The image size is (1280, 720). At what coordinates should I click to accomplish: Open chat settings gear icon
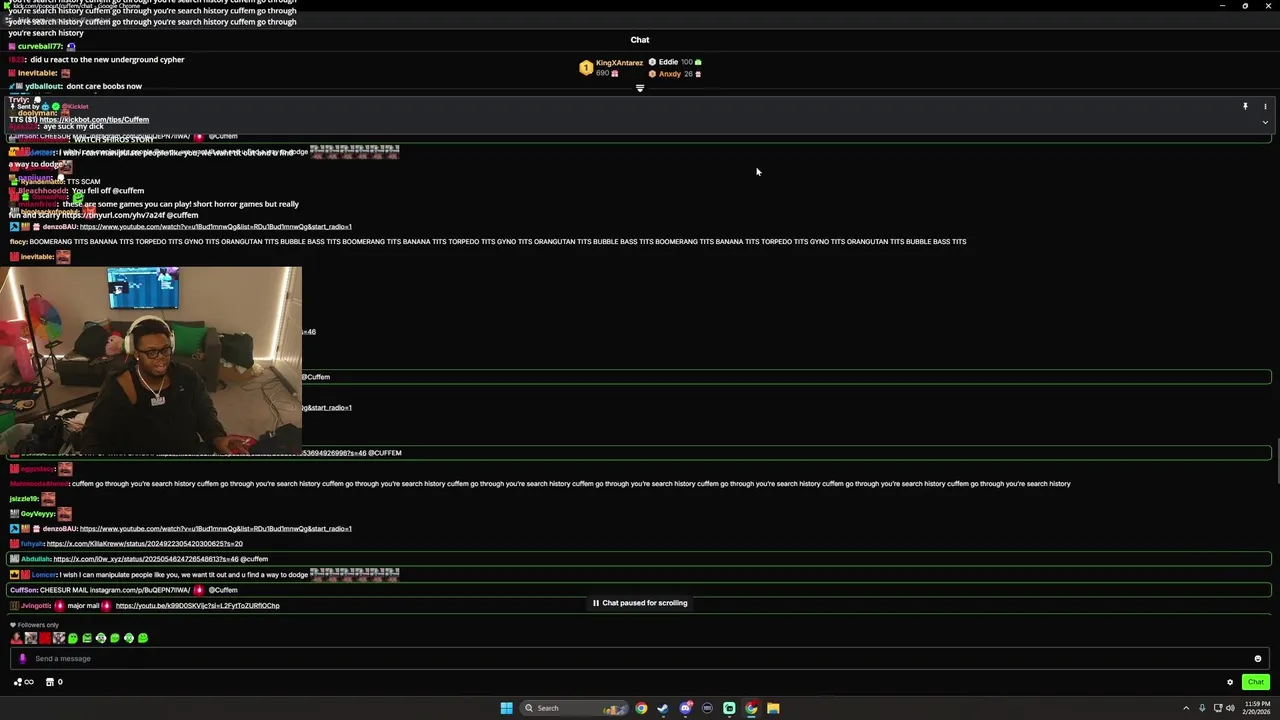tap(1230, 682)
